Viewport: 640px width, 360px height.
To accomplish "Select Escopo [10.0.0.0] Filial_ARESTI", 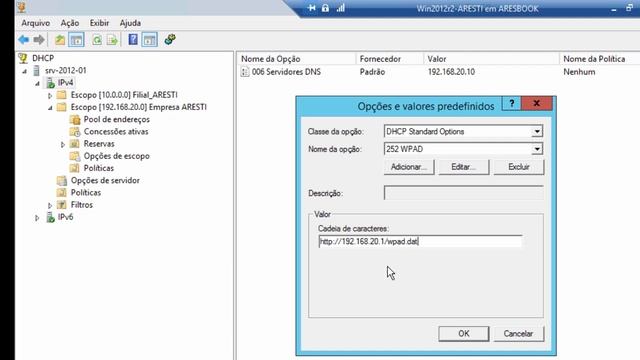I will pyautogui.click(x=124, y=95).
